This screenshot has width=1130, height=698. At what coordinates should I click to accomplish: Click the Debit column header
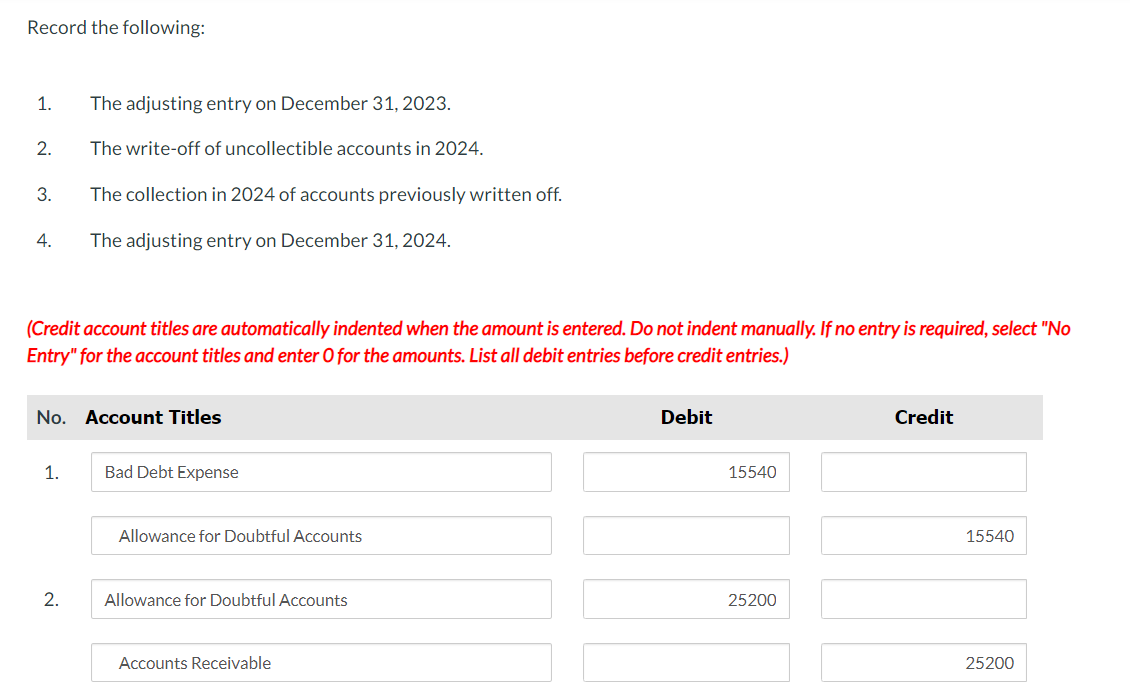[686, 417]
